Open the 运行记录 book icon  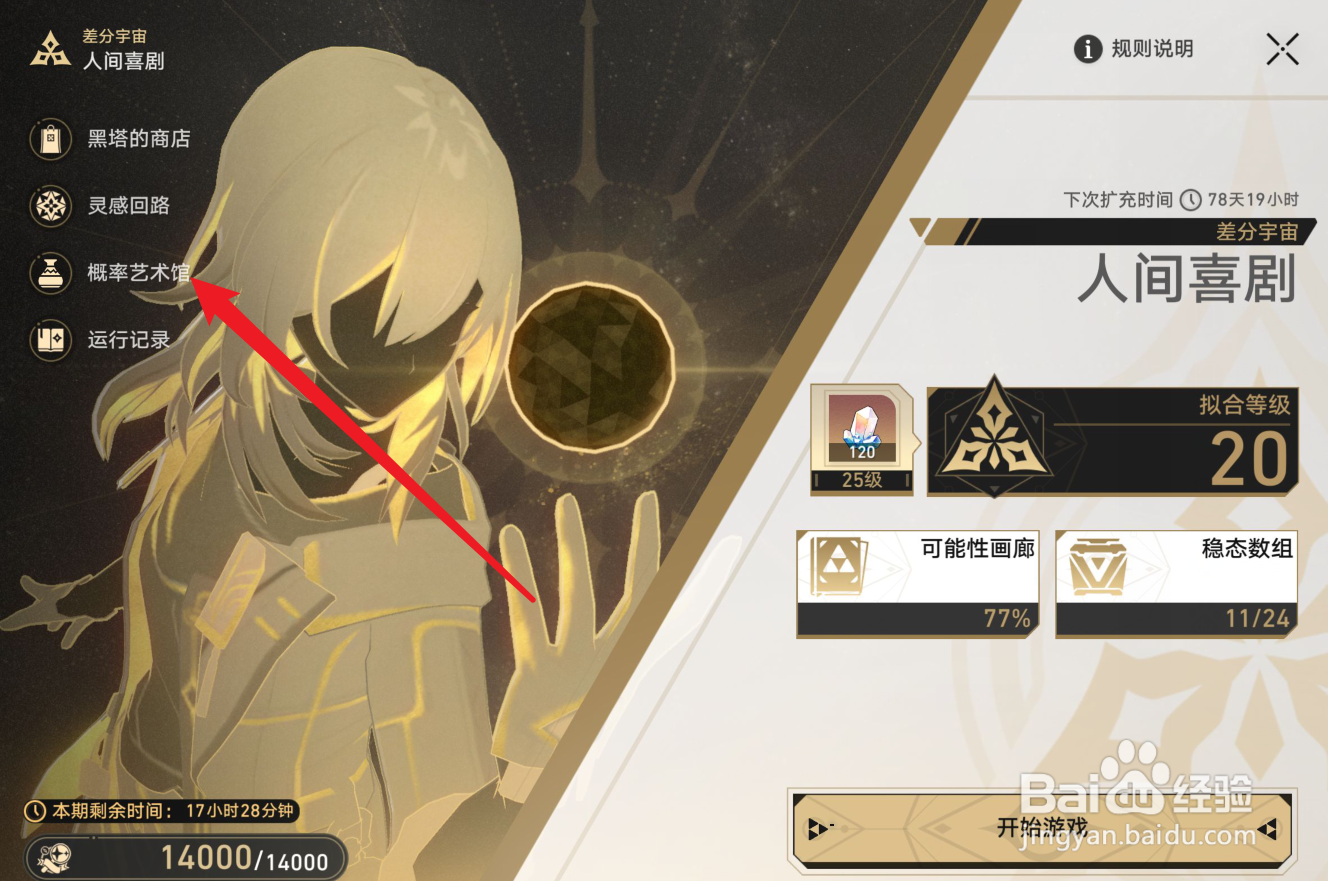pos(50,340)
